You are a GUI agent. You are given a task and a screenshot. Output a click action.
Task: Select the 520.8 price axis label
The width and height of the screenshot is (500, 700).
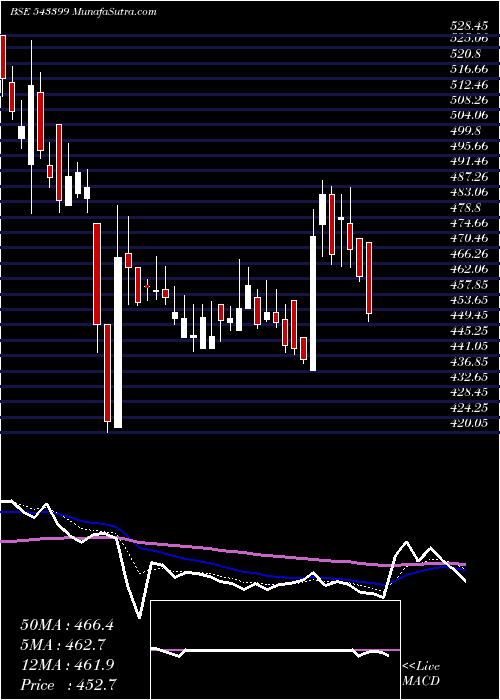click(465, 54)
